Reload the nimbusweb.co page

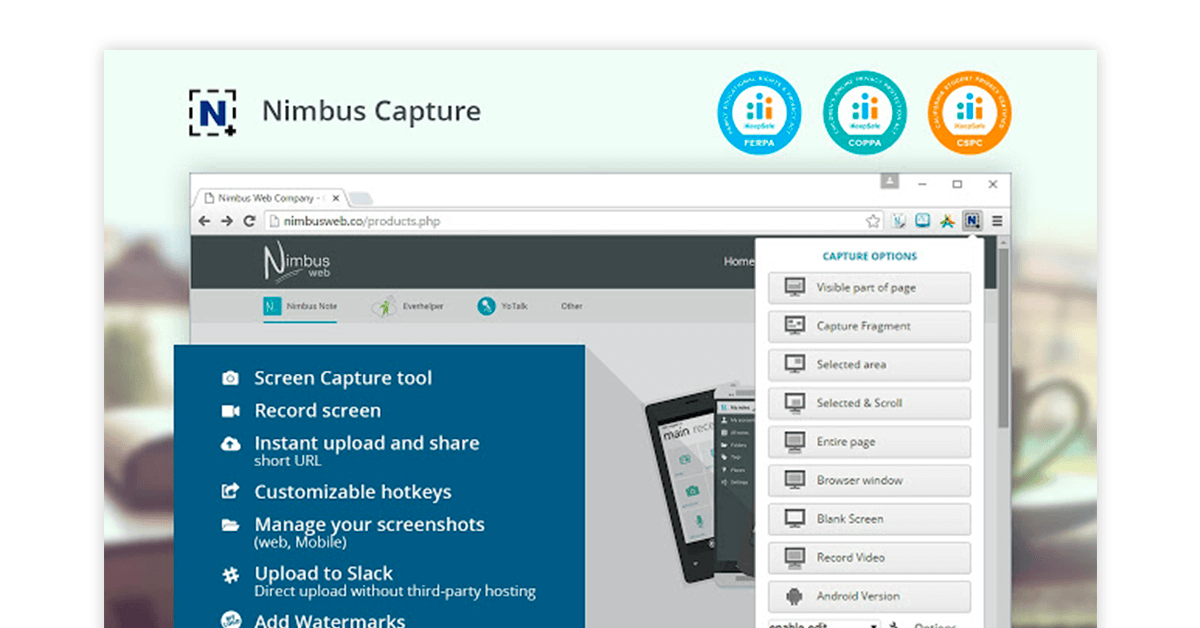250,221
